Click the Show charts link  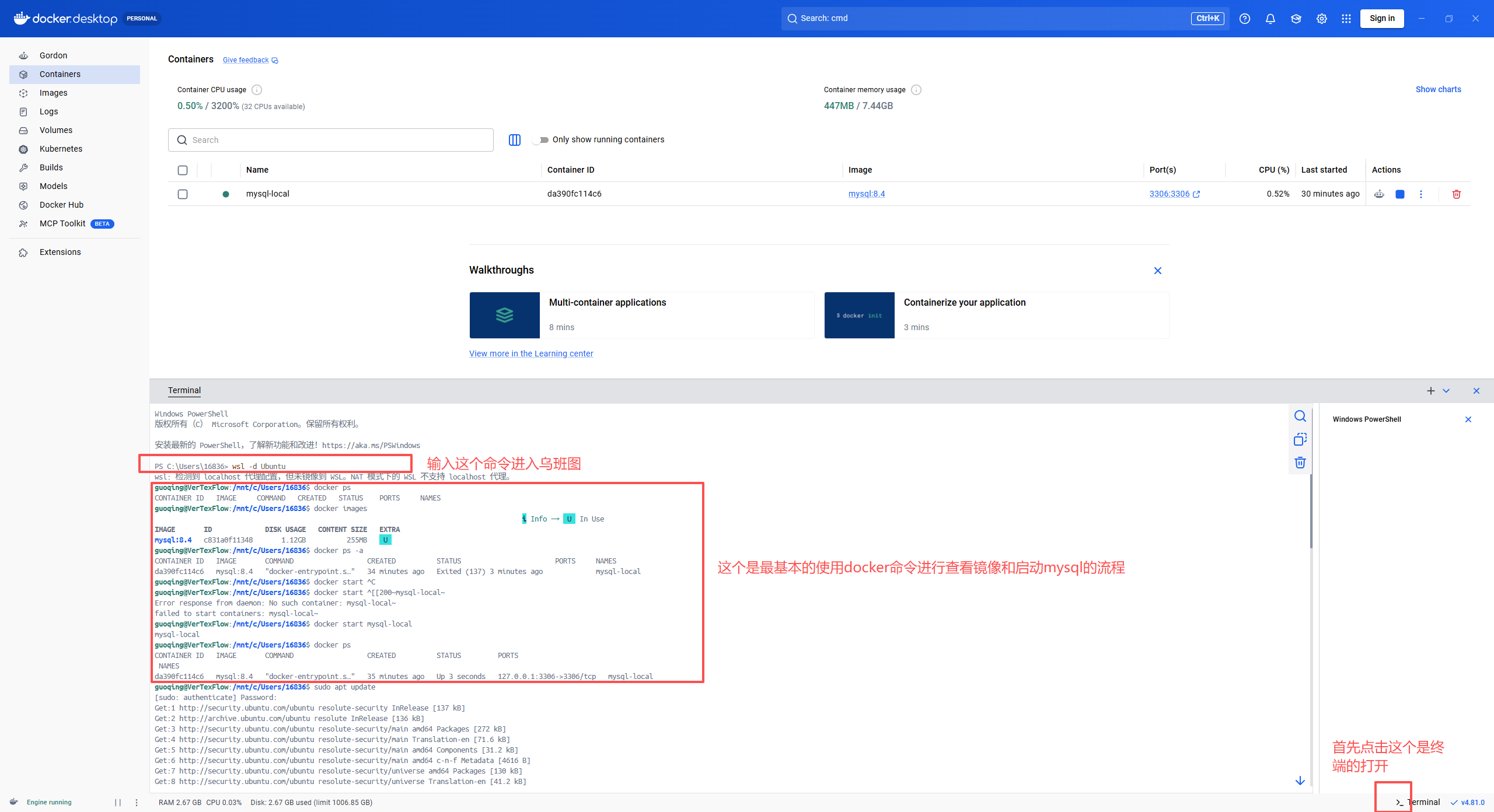[1438, 89]
